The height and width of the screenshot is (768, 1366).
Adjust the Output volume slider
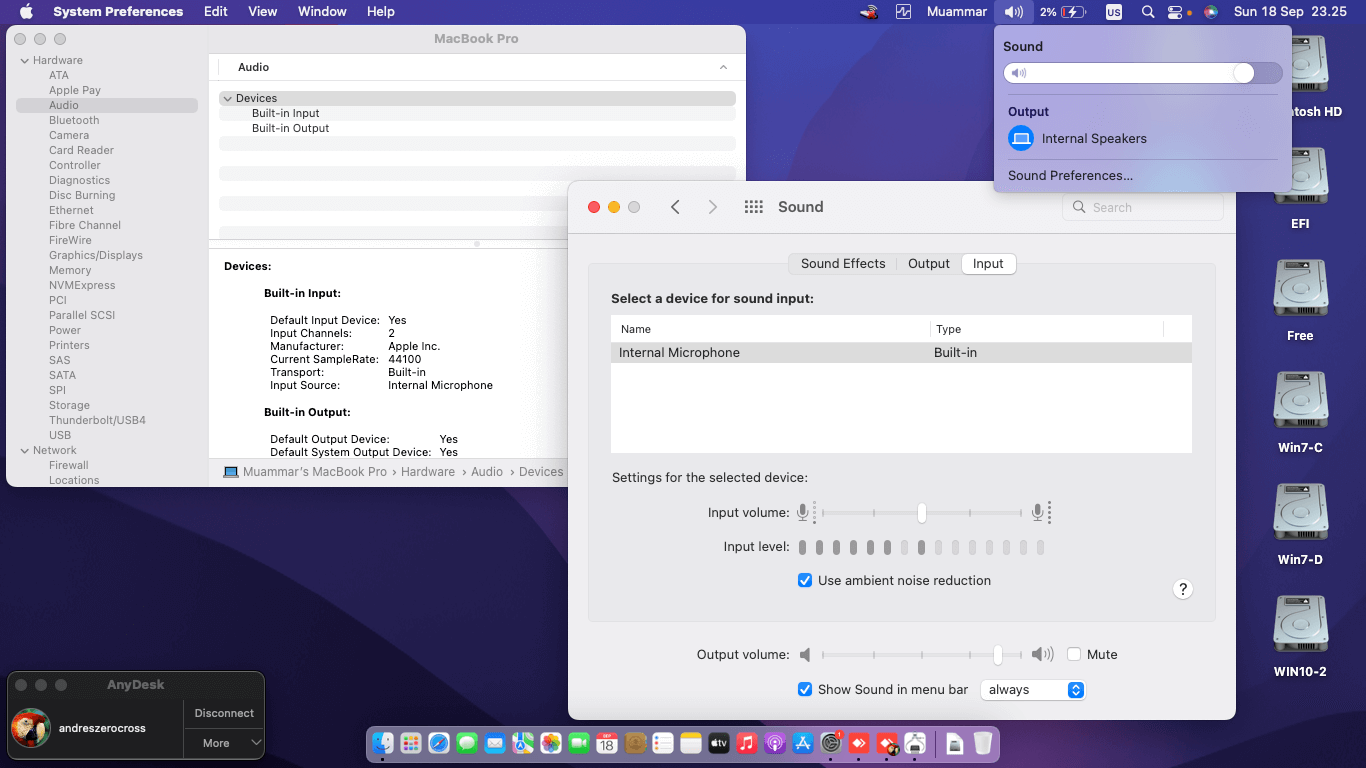point(921,654)
